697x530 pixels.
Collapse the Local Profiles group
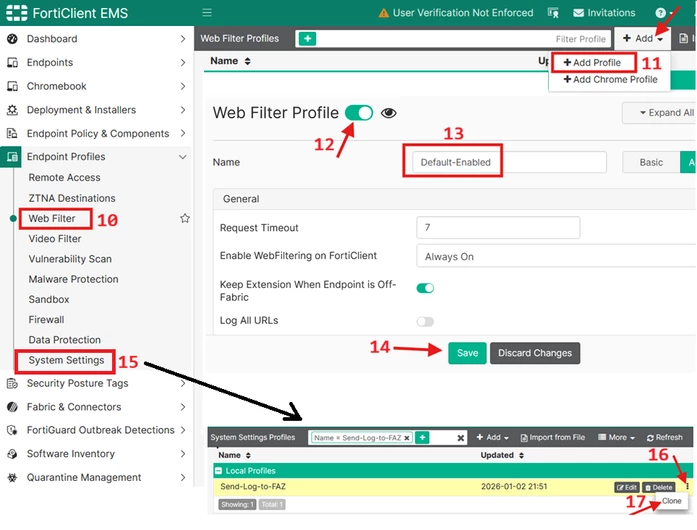click(x=219, y=470)
